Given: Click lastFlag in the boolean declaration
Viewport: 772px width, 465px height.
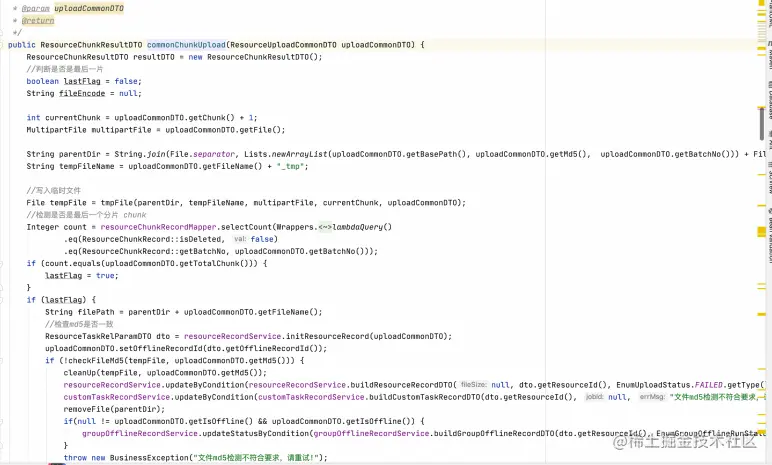Looking at the screenshot, I should [x=82, y=81].
